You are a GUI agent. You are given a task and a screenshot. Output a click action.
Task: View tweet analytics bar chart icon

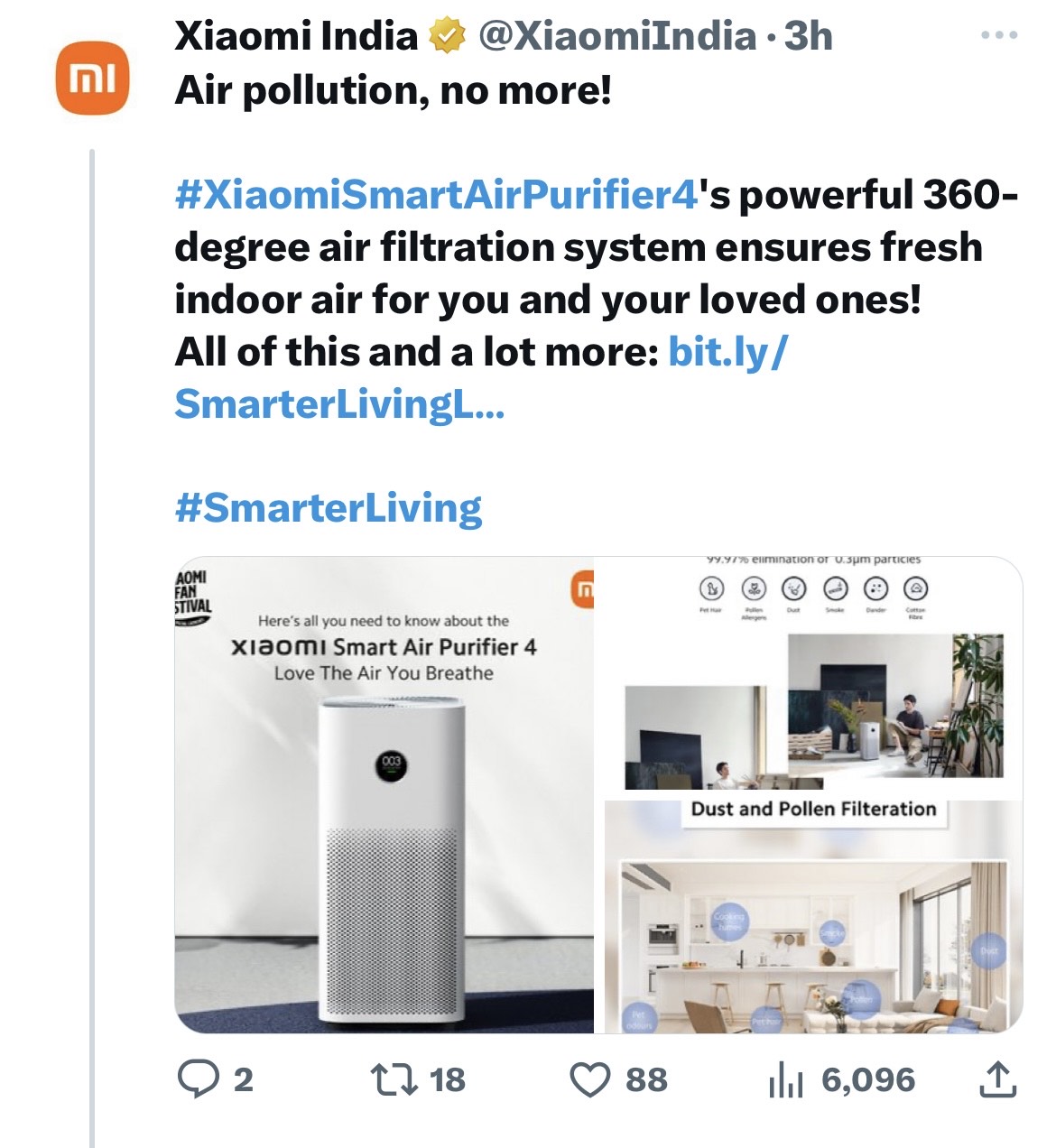coord(785,1079)
